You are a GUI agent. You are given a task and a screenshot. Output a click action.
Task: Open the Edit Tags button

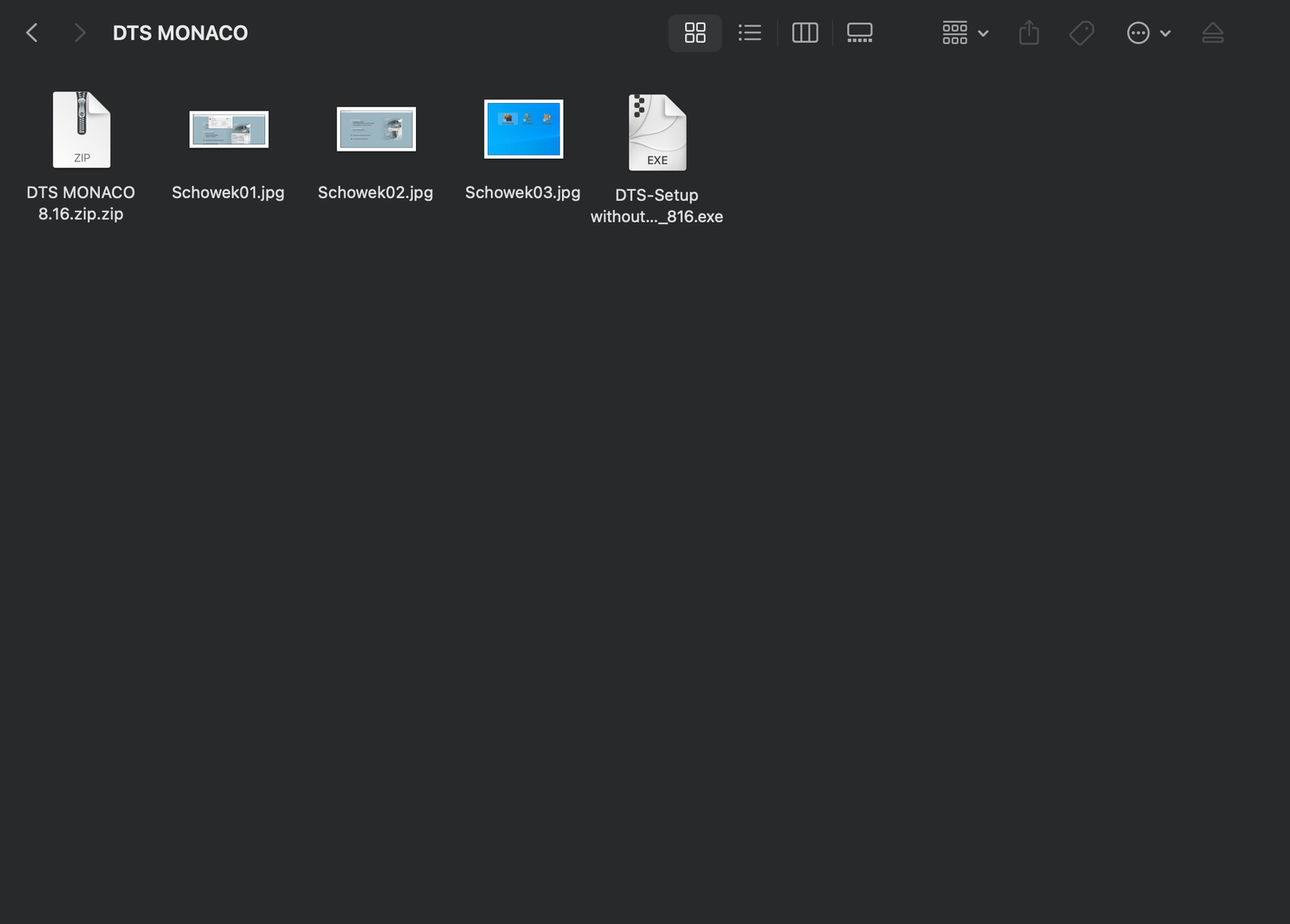tap(1081, 33)
